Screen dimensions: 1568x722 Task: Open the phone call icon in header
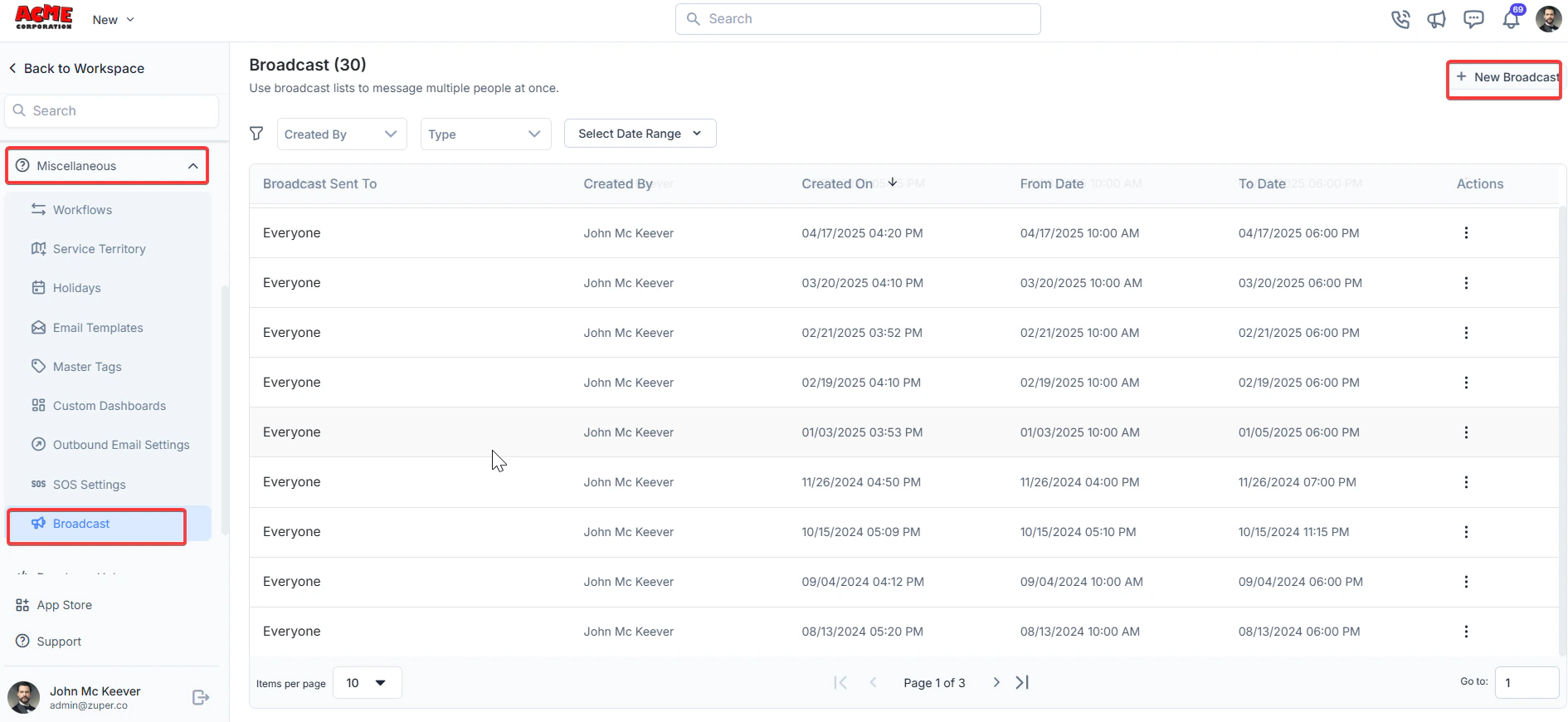point(1400,19)
